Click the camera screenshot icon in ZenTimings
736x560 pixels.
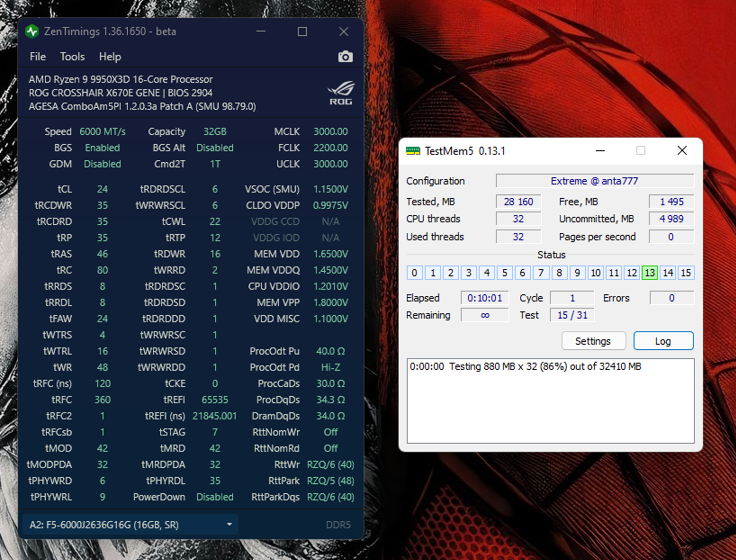click(345, 57)
